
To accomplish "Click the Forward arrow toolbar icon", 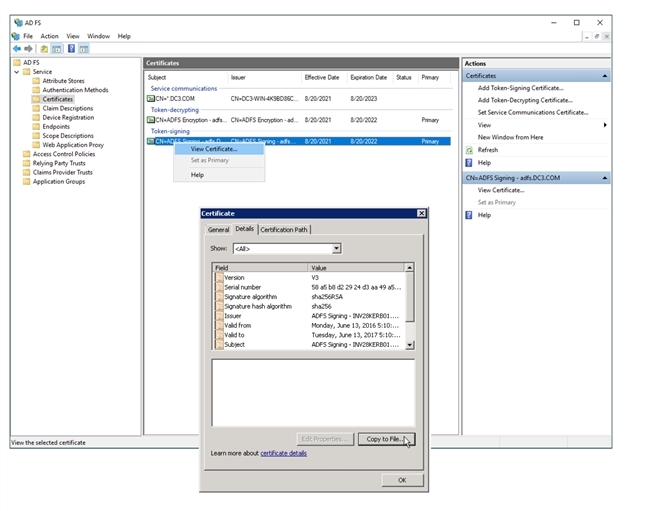I will click(29, 48).
